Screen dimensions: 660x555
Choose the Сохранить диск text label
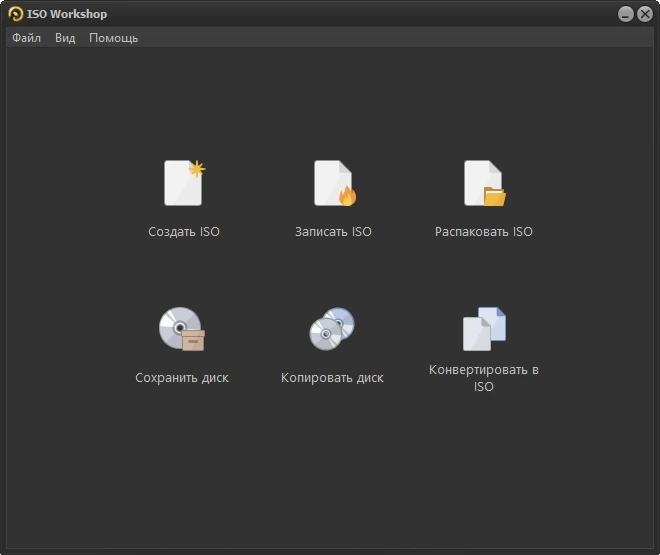point(182,378)
